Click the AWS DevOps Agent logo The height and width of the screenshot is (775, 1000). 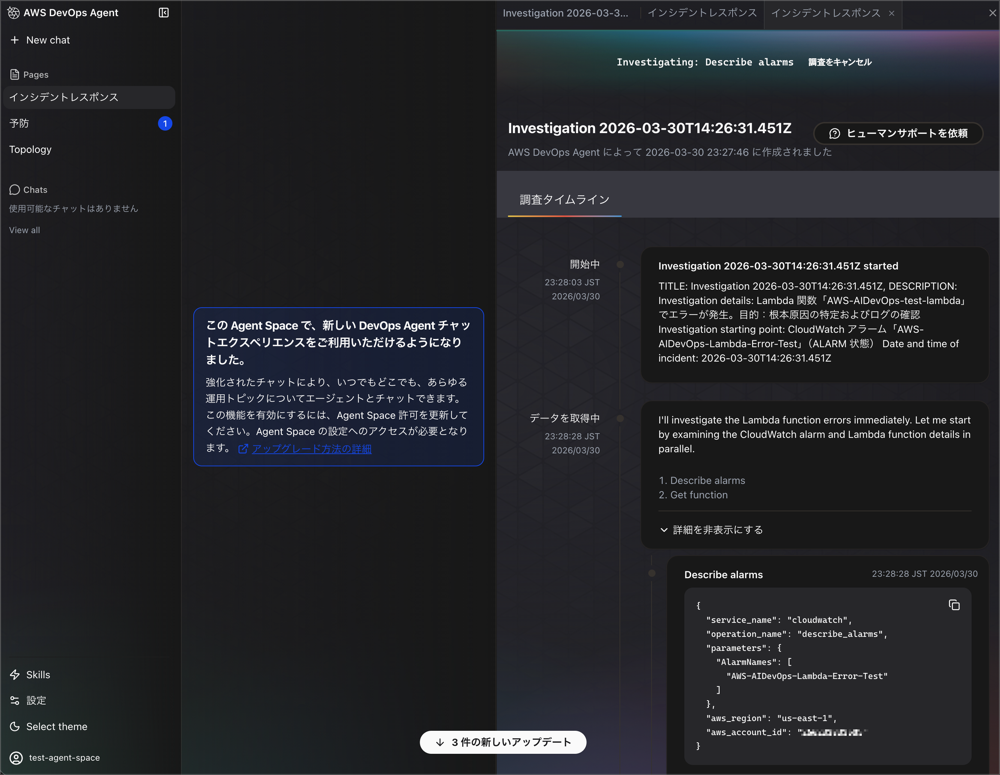14,13
